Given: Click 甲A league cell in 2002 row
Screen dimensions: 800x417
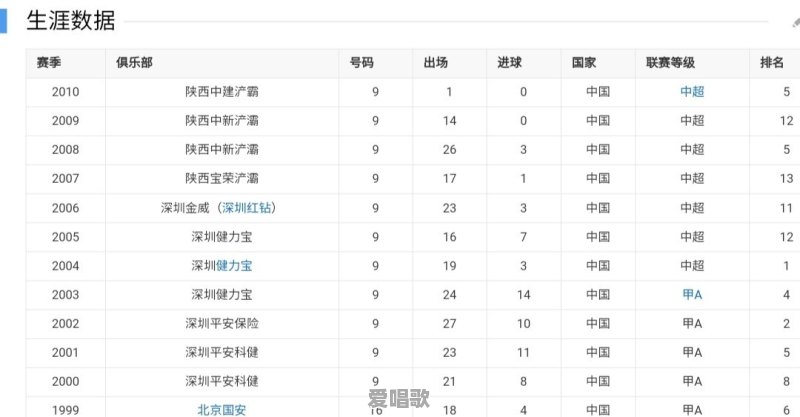Looking at the screenshot, I should 692,324.
